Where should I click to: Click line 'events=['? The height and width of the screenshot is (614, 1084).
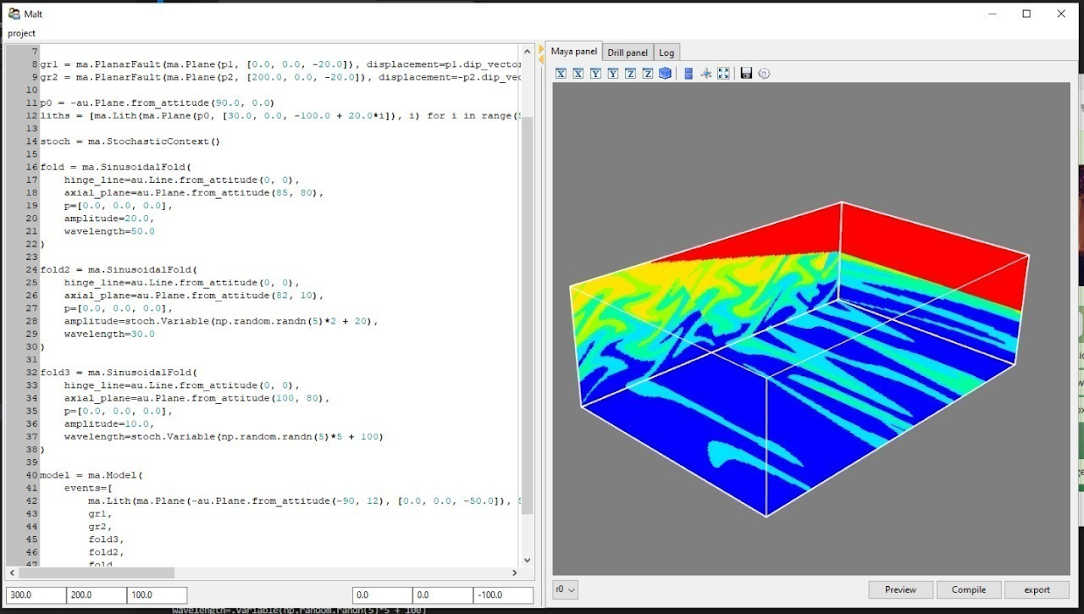click(x=88, y=487)
